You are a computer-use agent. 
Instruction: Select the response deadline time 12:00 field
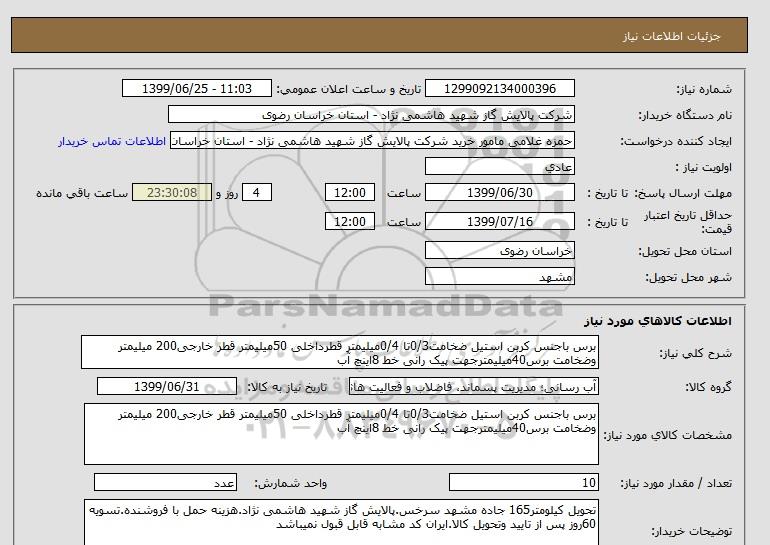tap(353, 193)
